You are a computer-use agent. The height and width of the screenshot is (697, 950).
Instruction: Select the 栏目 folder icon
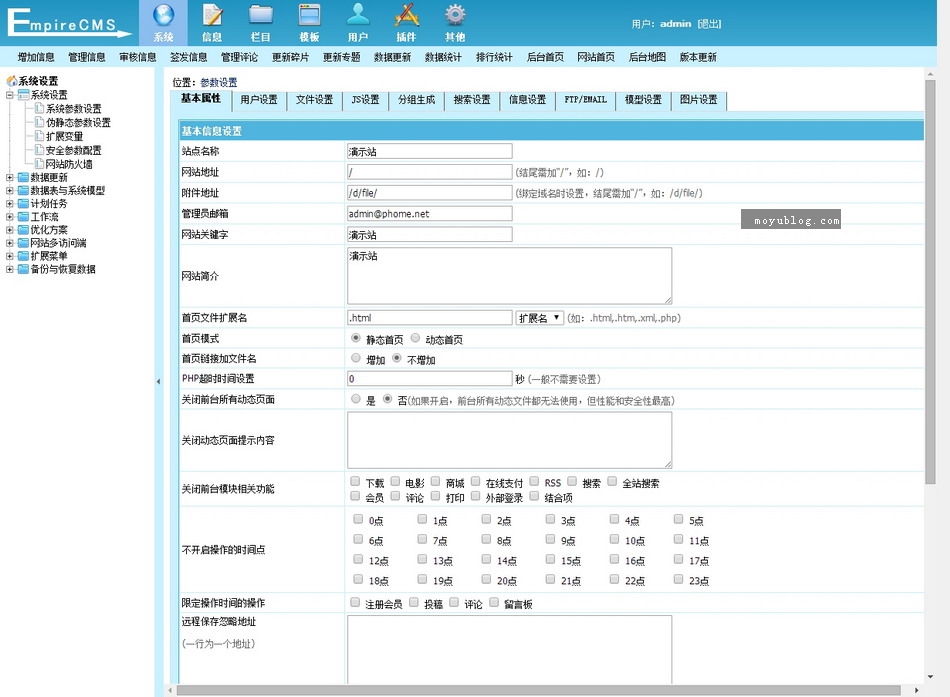pyautogui.click(x=260, y=16)
